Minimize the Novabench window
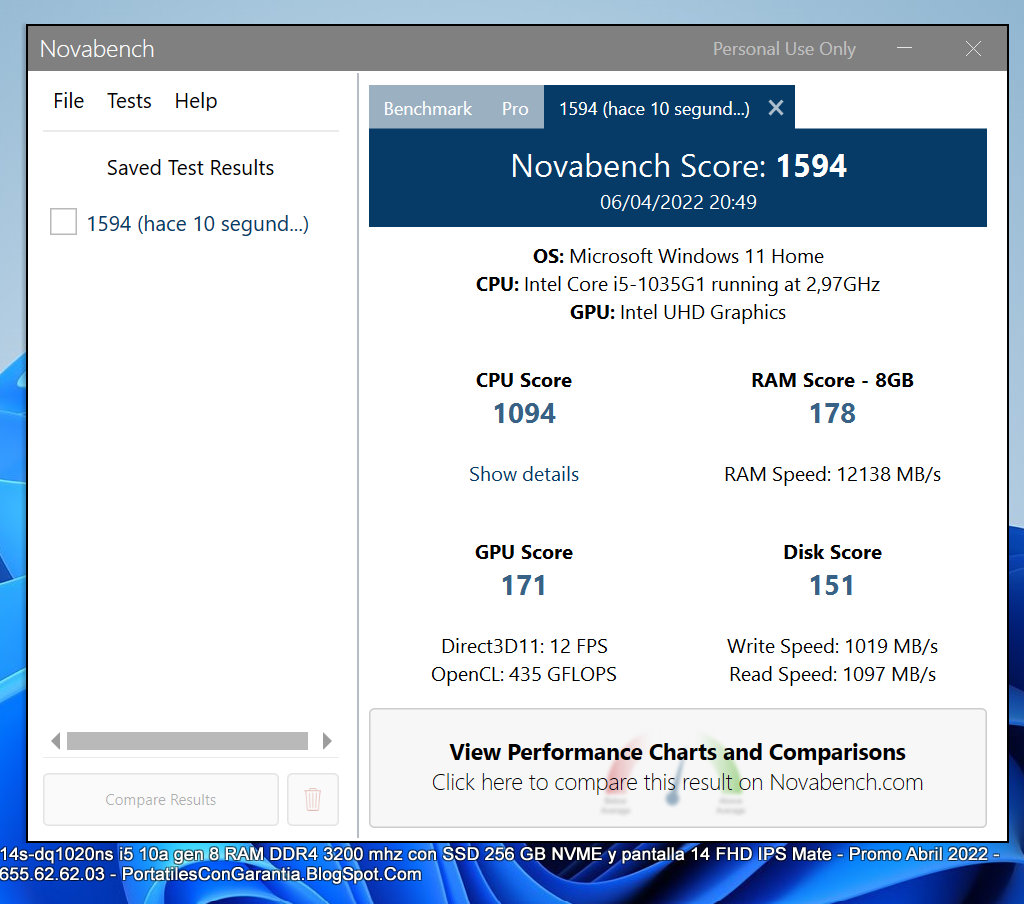This screenshot has width=1024, height=904. coord(904,48)
